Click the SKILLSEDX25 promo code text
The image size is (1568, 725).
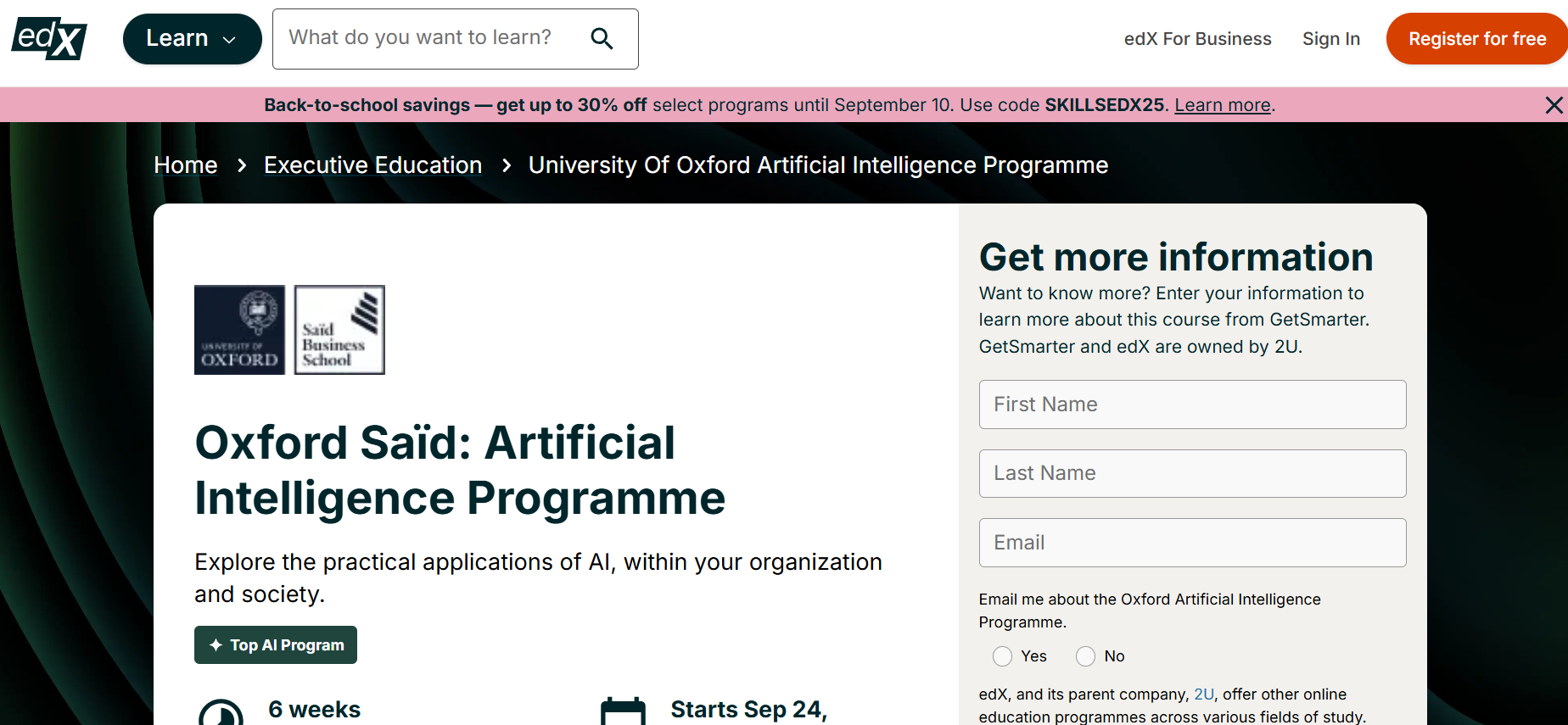[1105, 105]
